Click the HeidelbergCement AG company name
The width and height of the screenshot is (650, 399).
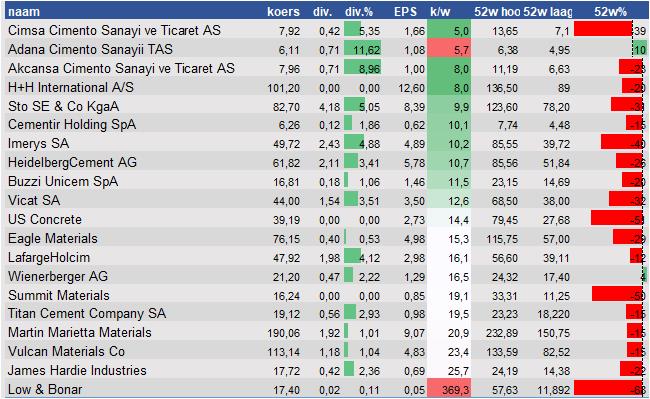(72, 162)
